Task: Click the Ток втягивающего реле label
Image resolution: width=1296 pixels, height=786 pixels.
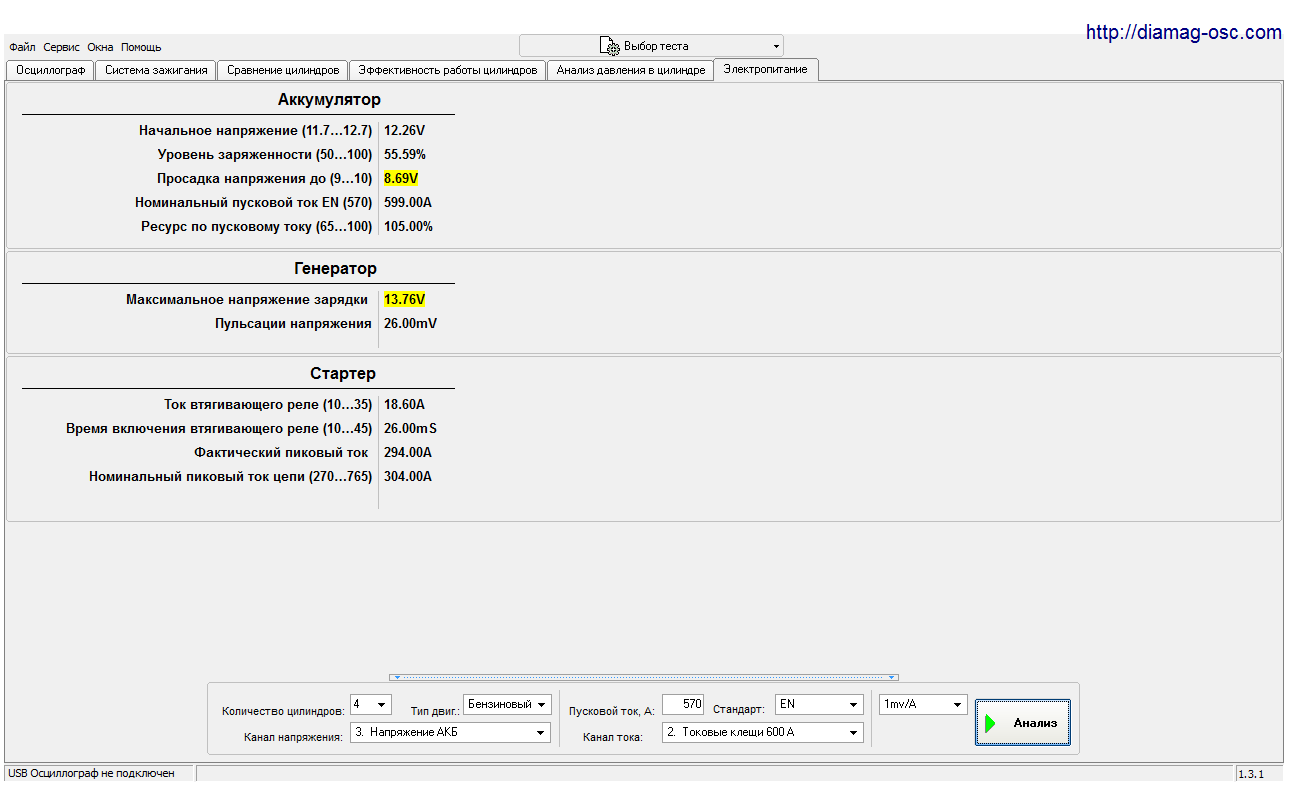Action: [x=268, y=405]
